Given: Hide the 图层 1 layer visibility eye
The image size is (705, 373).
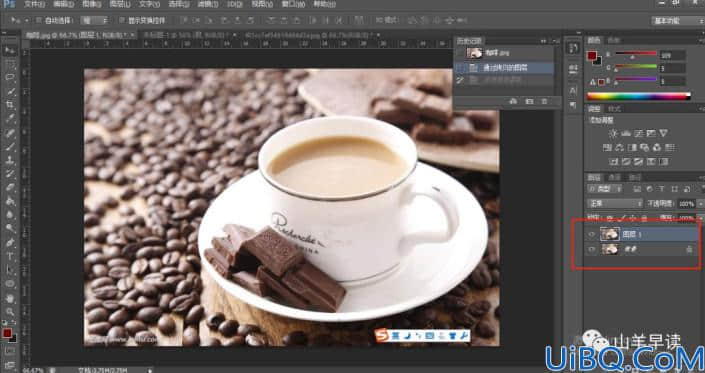Looking at the screenshot, I should pyautogui.click(x=592, y=234).
